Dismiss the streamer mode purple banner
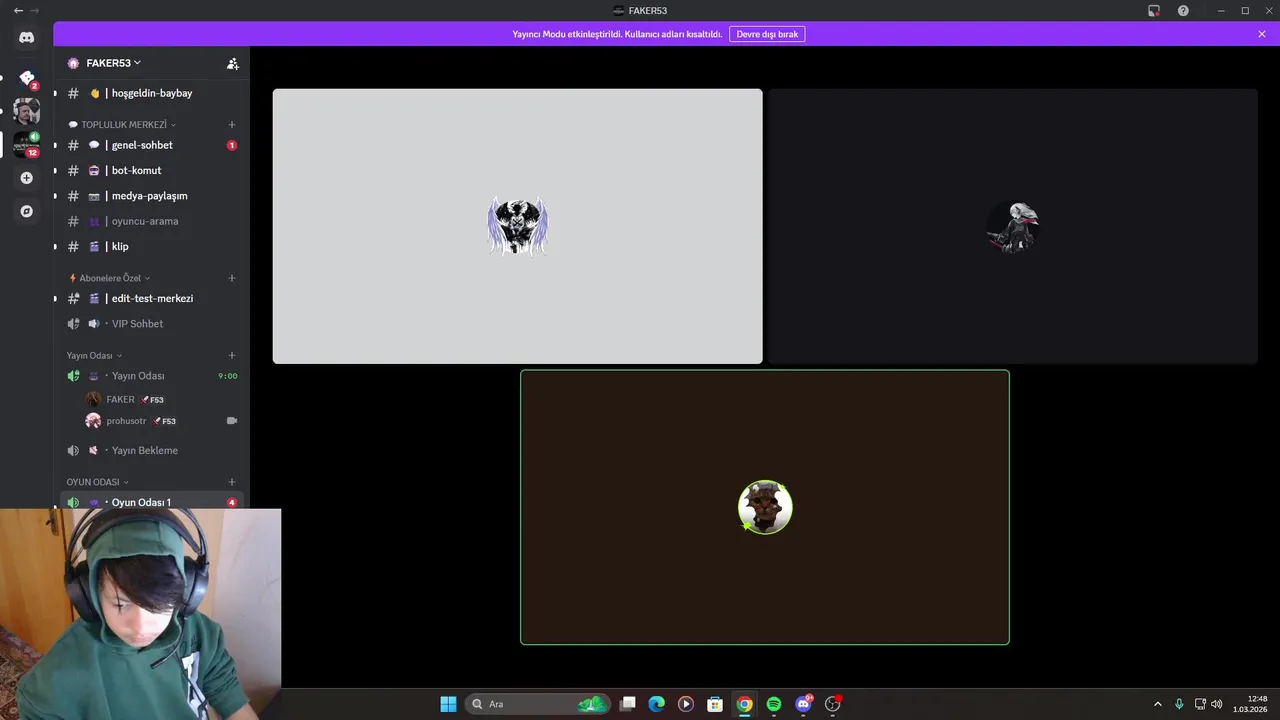The image size is (1280, 720). [x=1262, y=34]
